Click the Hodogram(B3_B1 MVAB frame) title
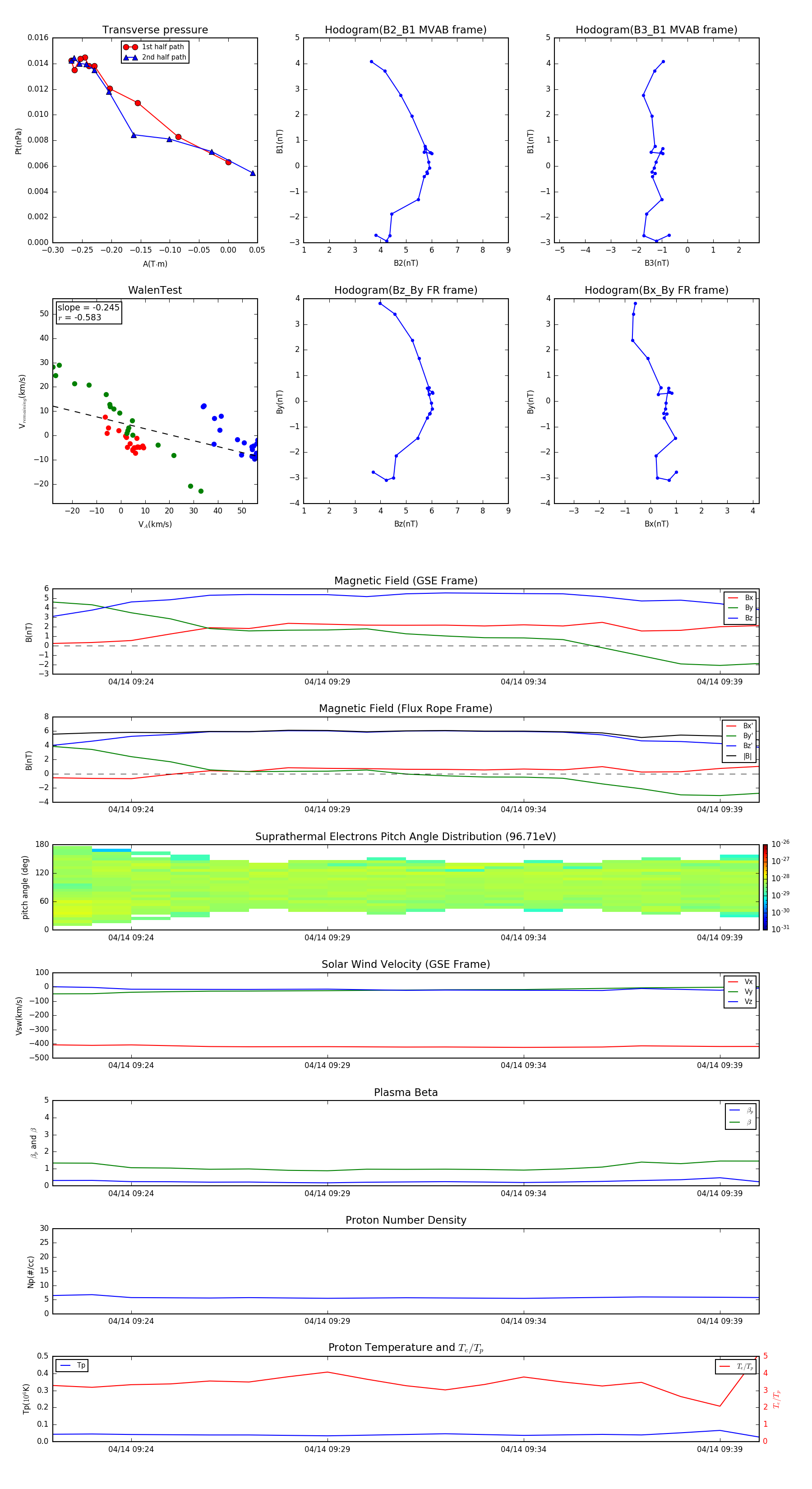Image resolution: width=812 pixels, height=1489 pixels. [656, 30]
